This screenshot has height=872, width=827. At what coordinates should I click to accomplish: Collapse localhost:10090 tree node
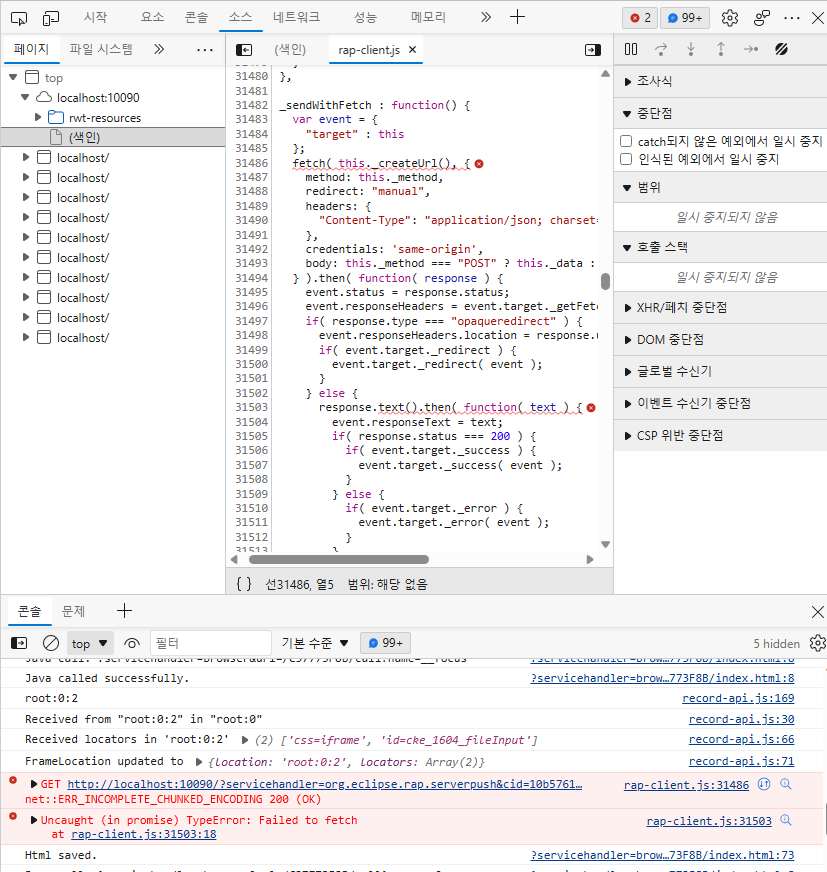(x=25, y=97)
